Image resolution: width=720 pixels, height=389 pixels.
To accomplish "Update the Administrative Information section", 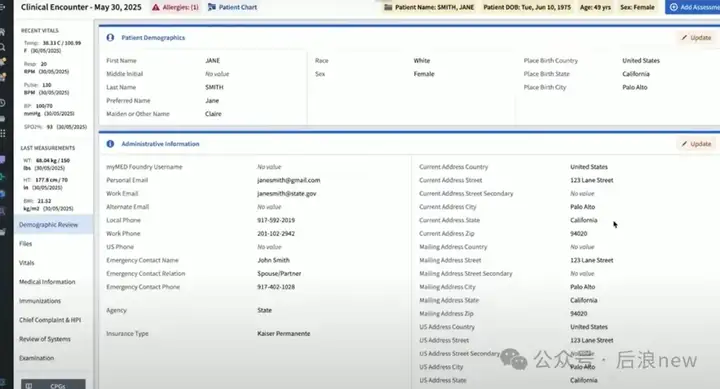I will click(696, 144).
